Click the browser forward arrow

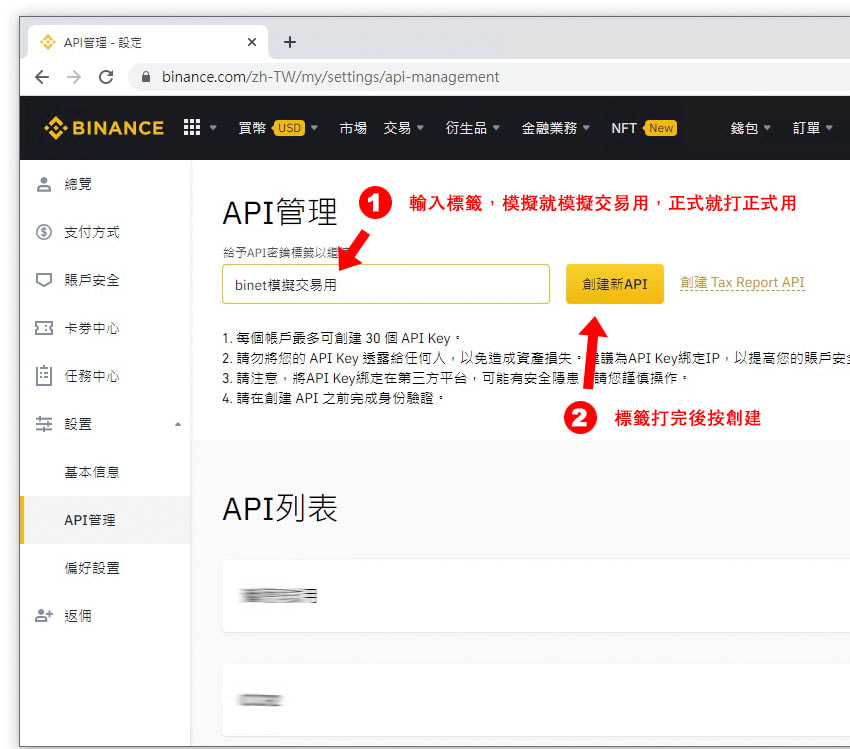tap(74, 77)
